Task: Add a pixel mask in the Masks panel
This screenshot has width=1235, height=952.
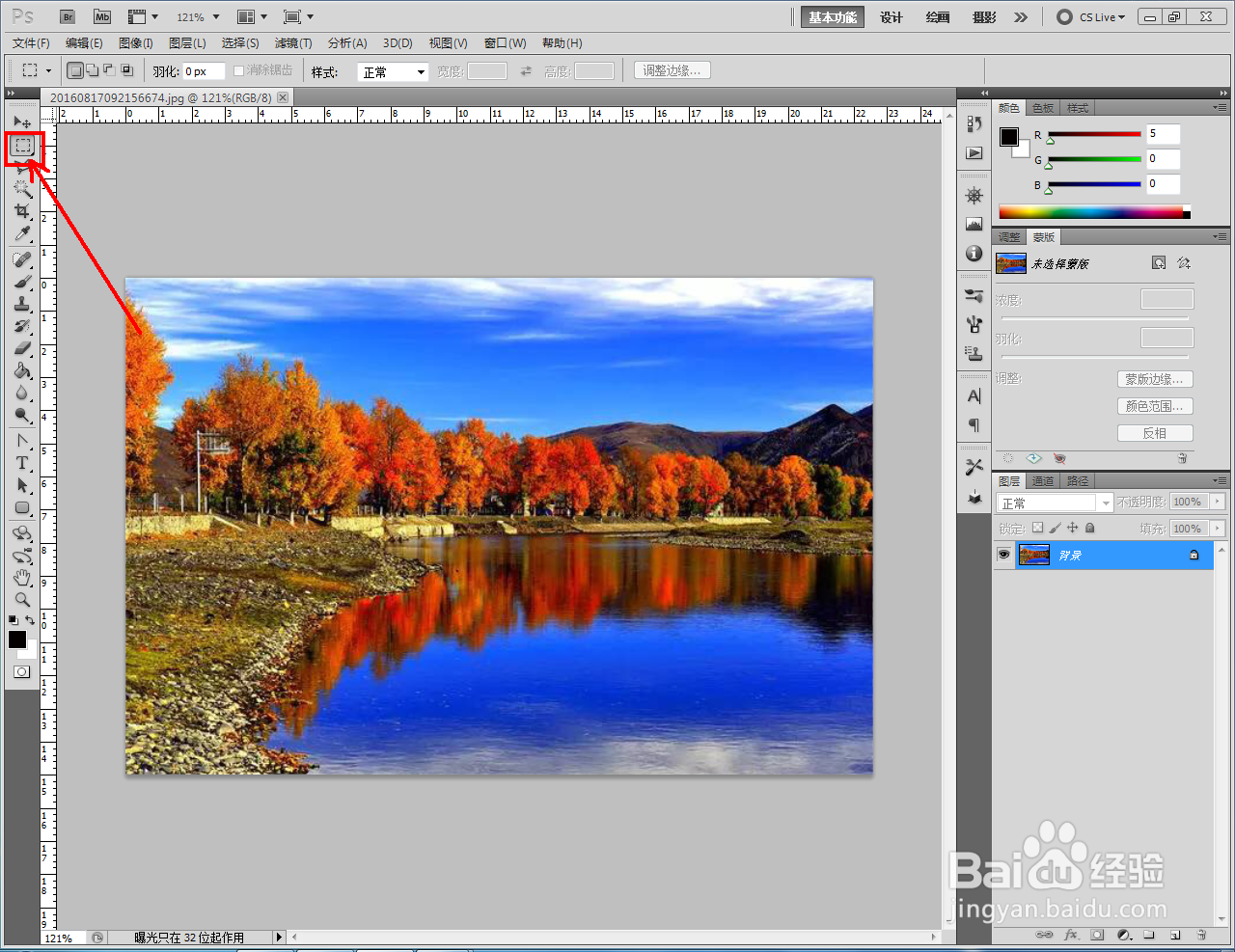Action: coord(1159,263)
